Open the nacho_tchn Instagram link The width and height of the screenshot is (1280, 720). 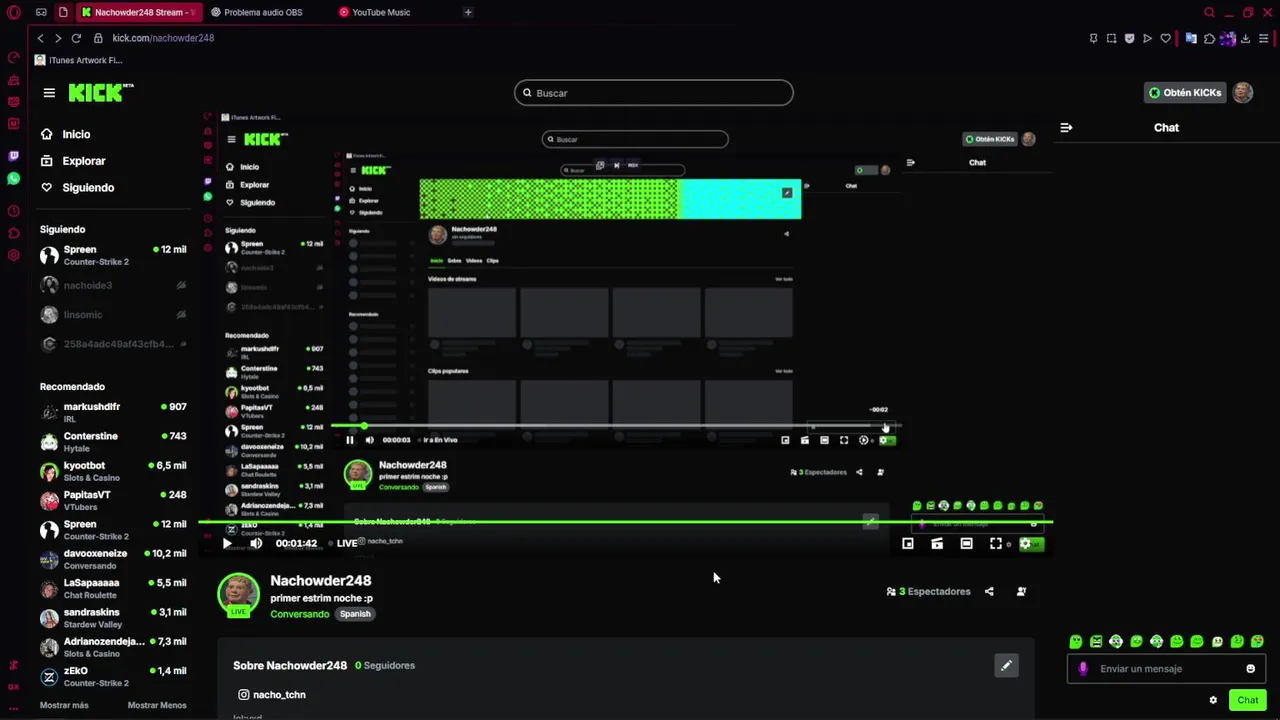[272, 695]
